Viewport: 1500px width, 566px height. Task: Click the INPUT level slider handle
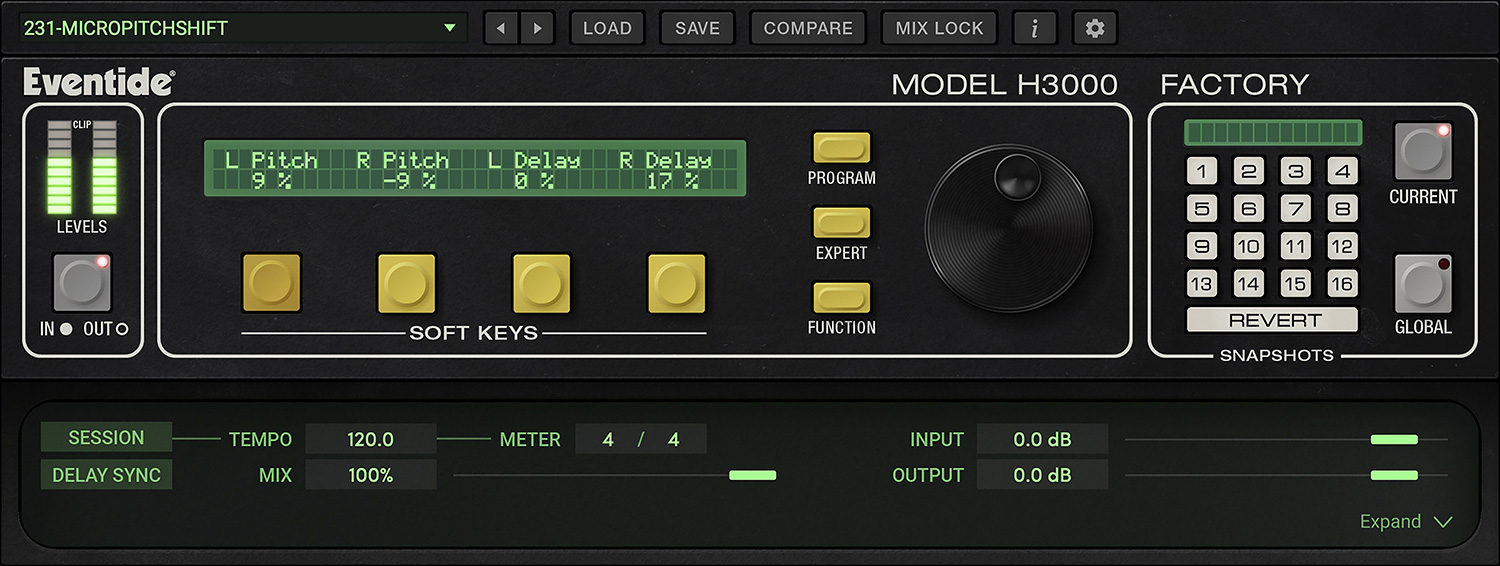point(1394,439)
